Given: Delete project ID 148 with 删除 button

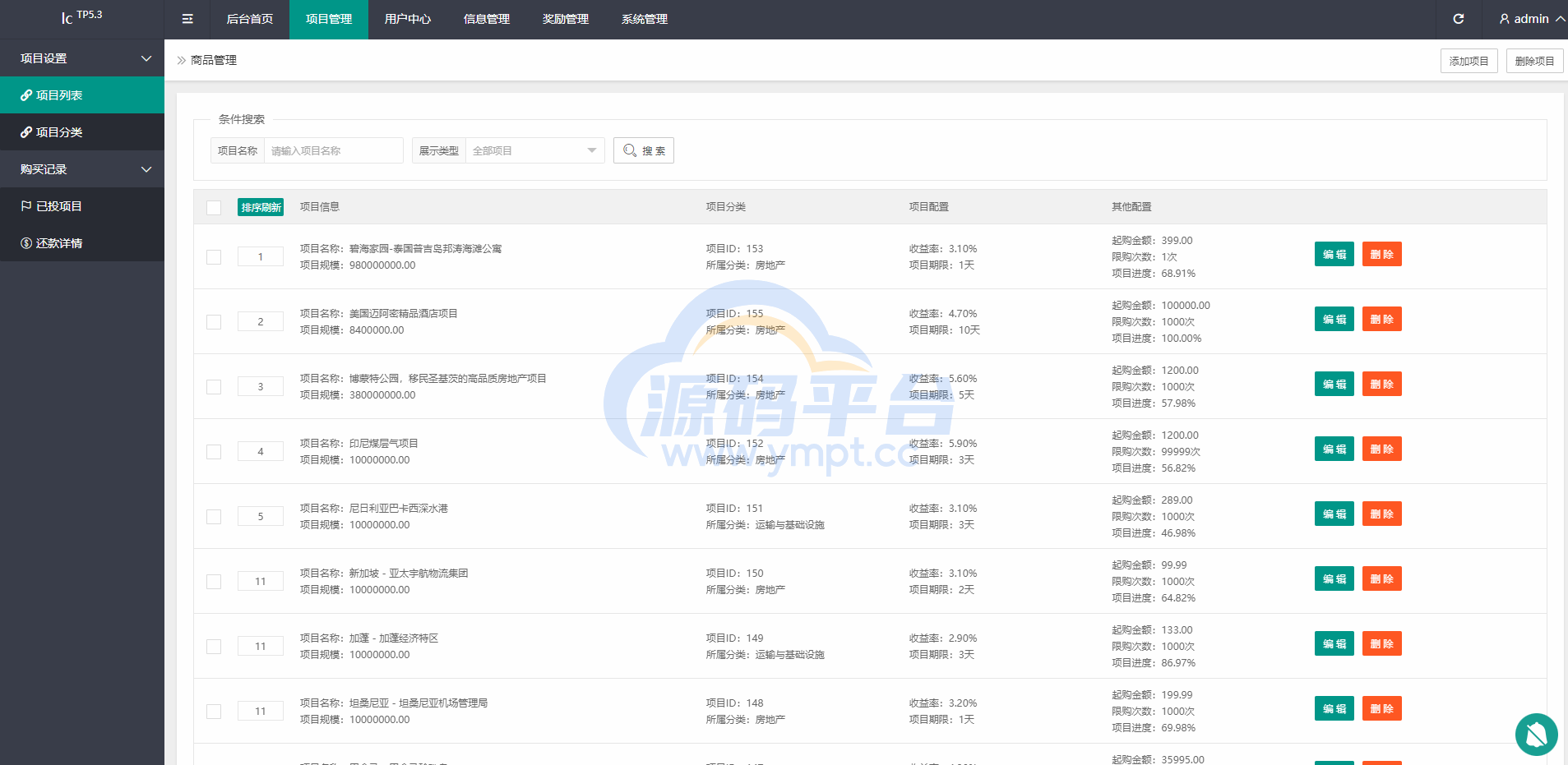Looking at the screenshot, I should click(1381, 708).
